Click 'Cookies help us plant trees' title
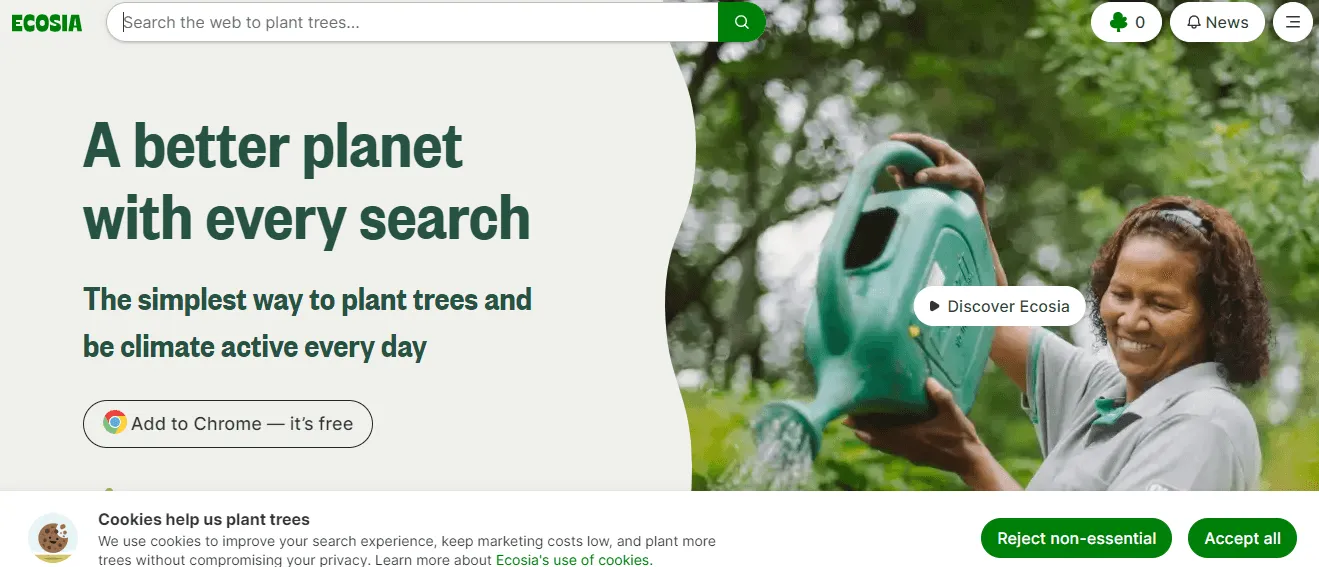The width and height of the screenshot is (1319, 567). pyautogui.click(x=204, y=519)
